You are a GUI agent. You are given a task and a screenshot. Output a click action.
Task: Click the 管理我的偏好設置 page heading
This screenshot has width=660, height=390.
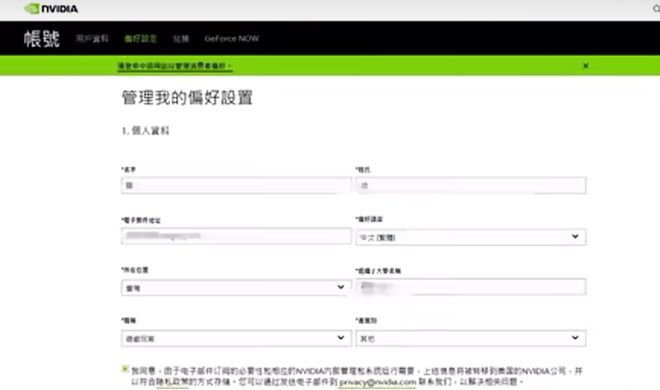[x=187, y=98]
